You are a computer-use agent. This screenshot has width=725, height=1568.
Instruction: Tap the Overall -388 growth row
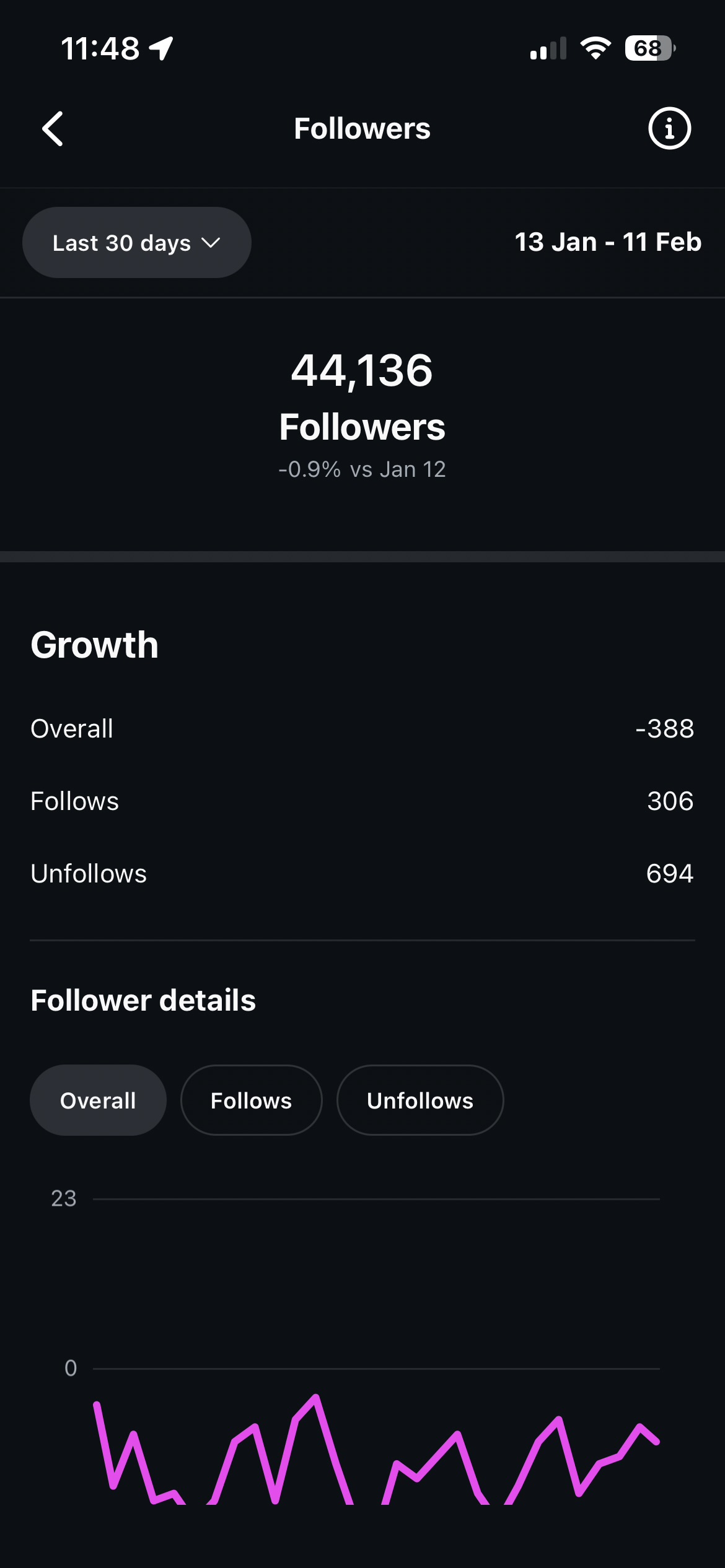(362, 729)
